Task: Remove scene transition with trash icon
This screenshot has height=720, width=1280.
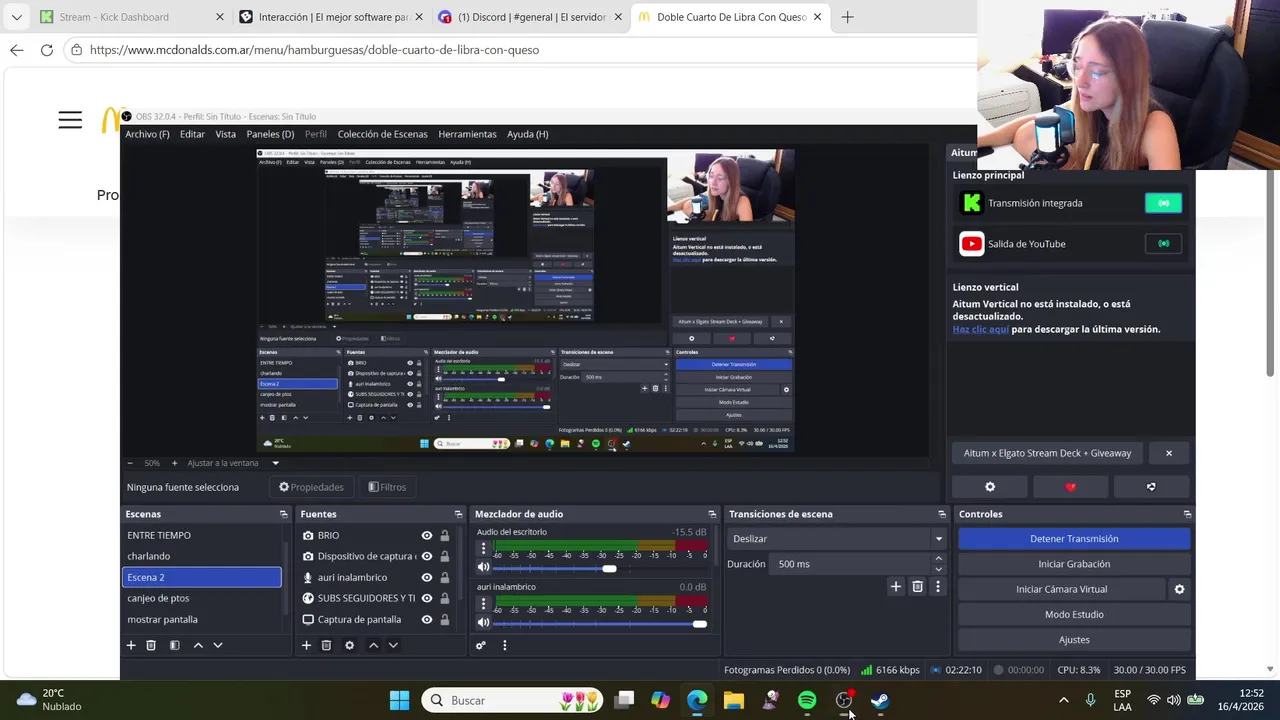Action: pos(917,587)
